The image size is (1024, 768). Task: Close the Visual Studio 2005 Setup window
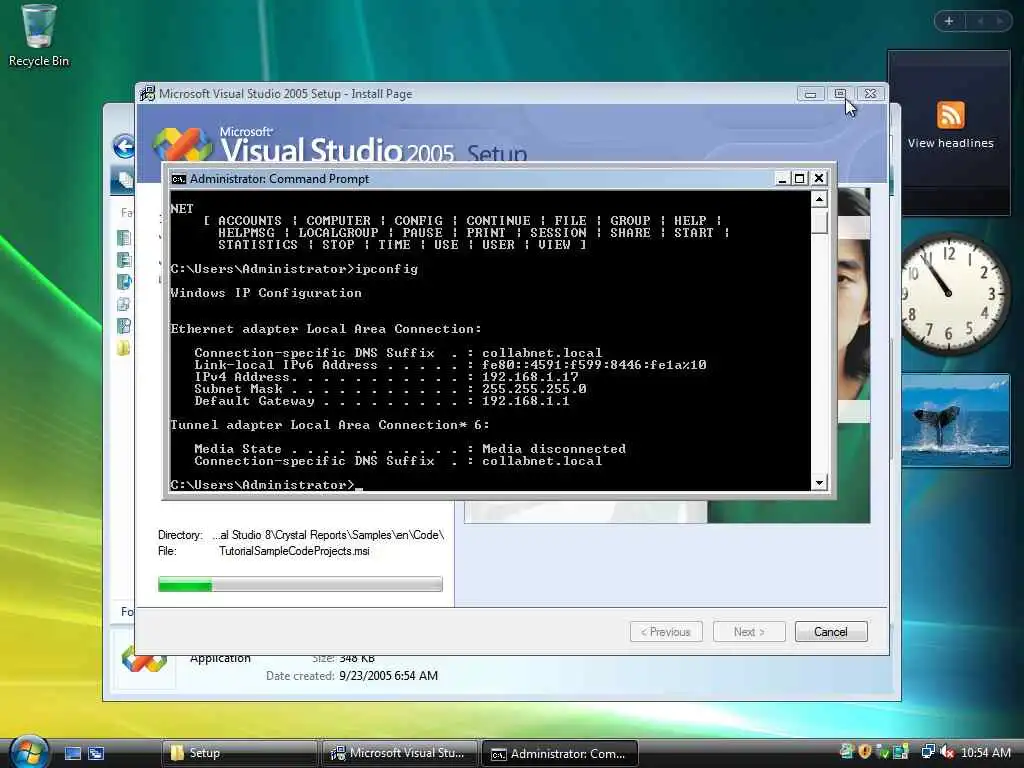(870, 94)
